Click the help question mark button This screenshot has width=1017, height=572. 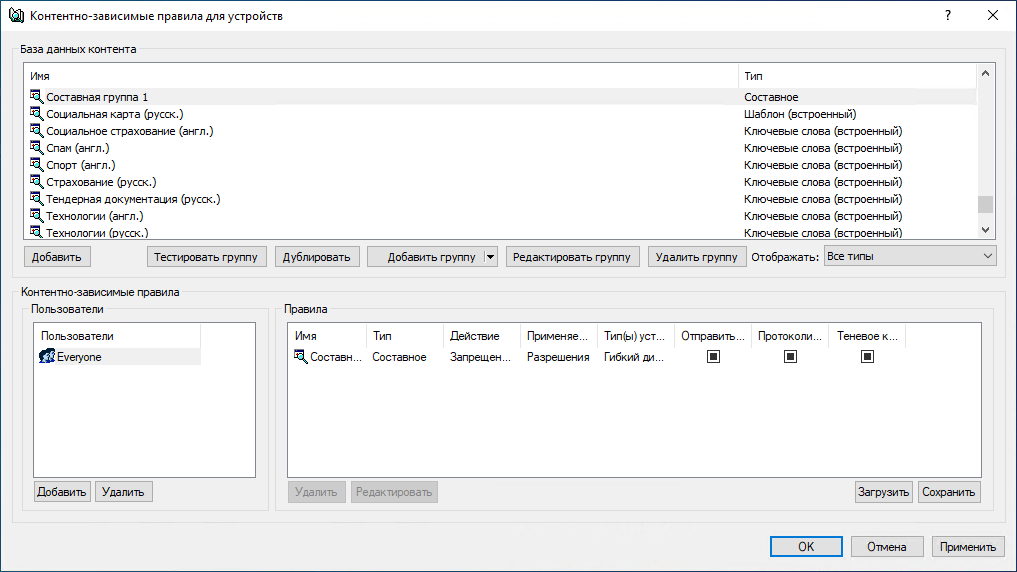pos(948,16)
